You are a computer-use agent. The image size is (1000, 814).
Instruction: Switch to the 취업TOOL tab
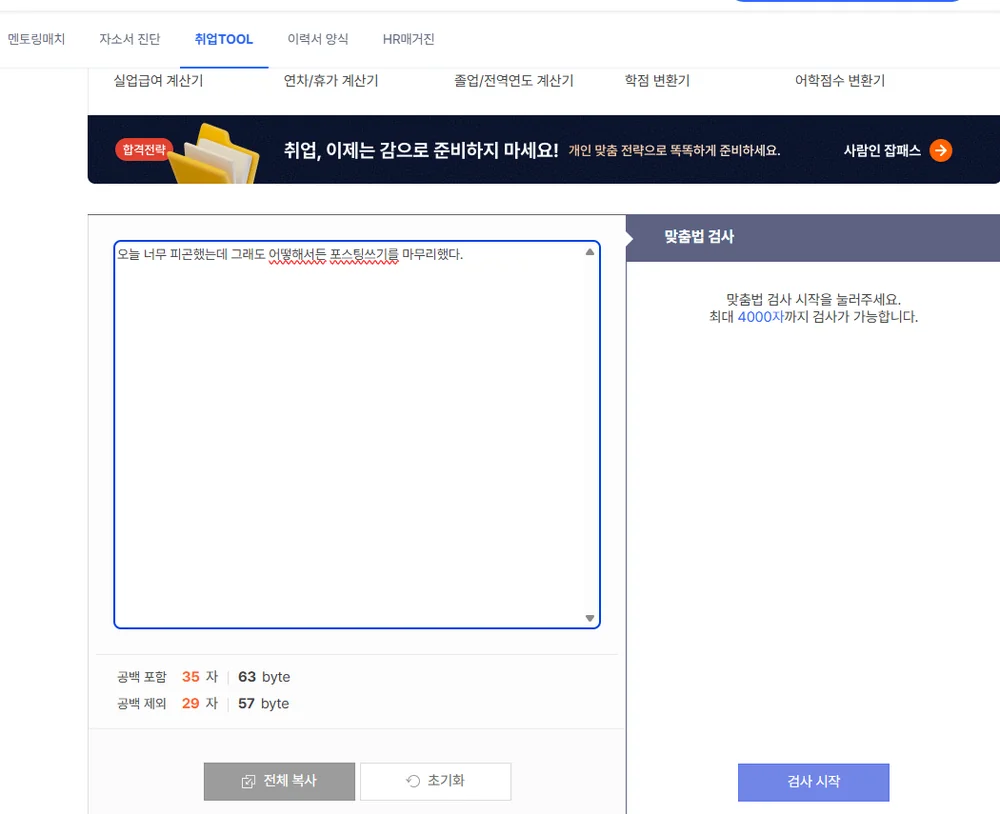pyautogui.click(x=223, y=40)
